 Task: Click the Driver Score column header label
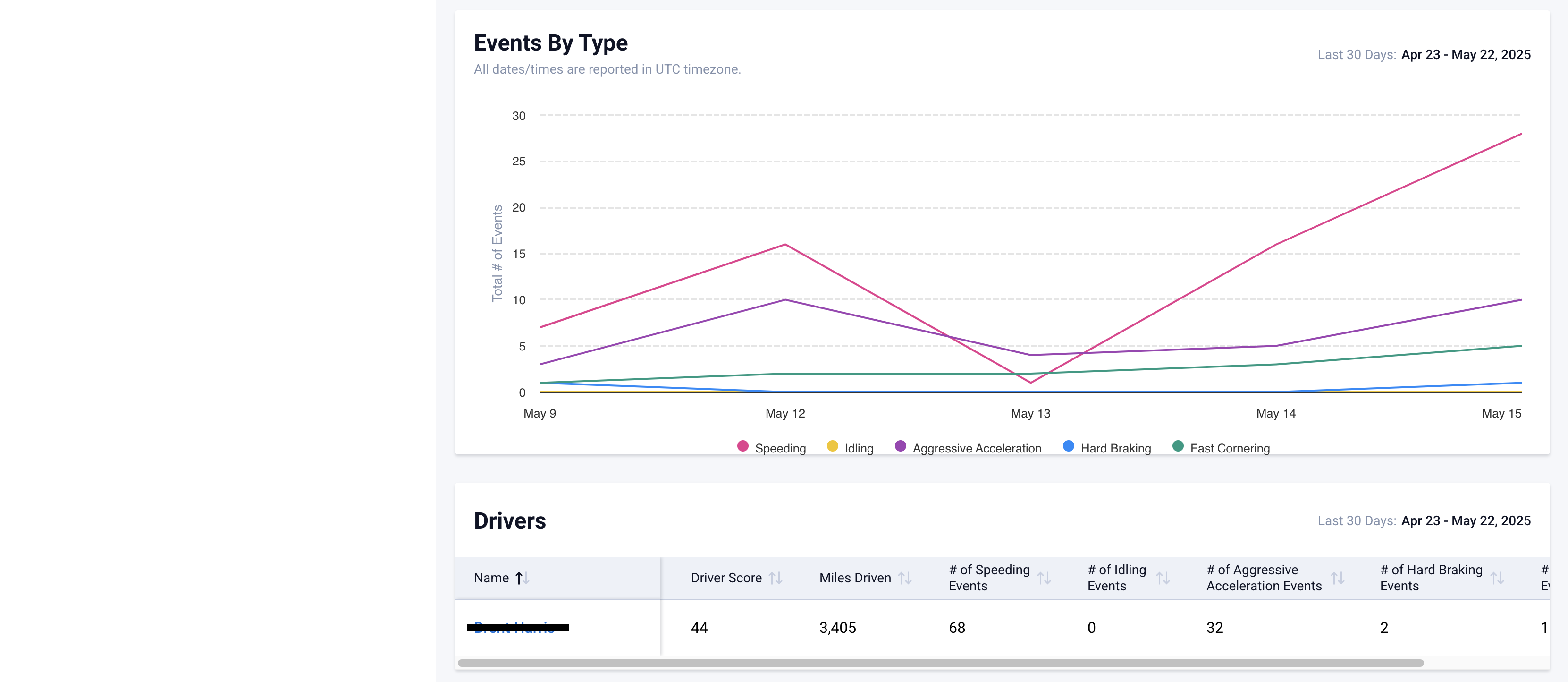tap(725, 578)
